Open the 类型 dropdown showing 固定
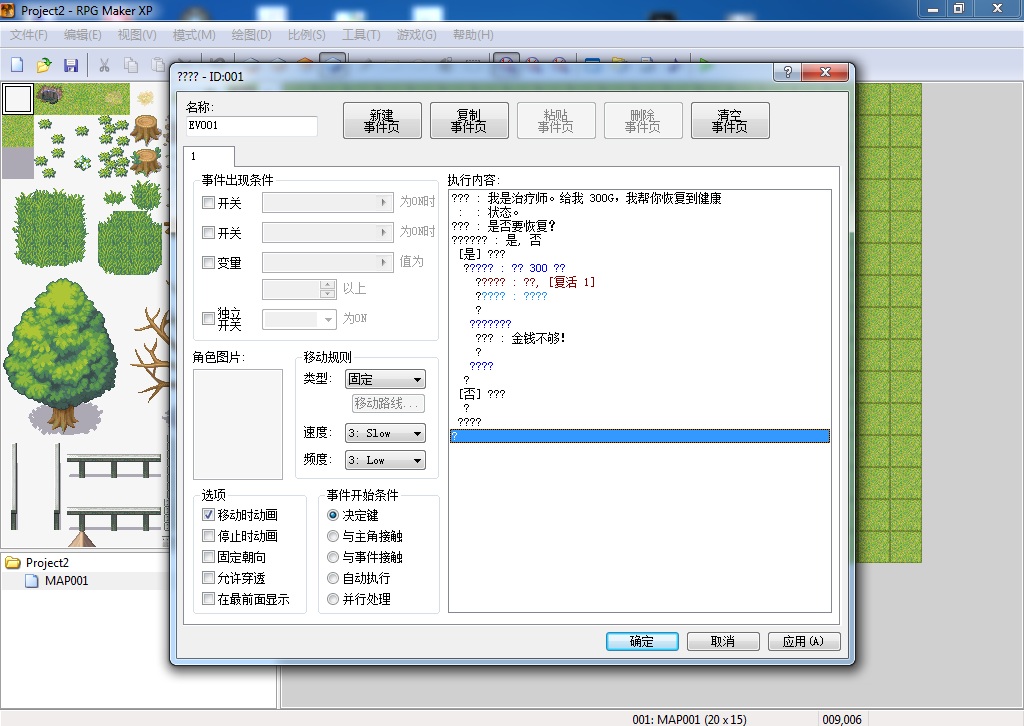The width and height of the screenshot is (1024, 726). (385, 379)
